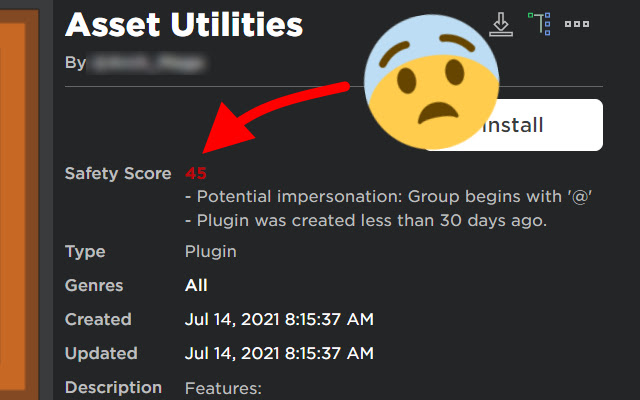Click the Asset Utilities title
The height and width of the screenshot is (400, 640).
pyautogui.click(x=184, y=23)
